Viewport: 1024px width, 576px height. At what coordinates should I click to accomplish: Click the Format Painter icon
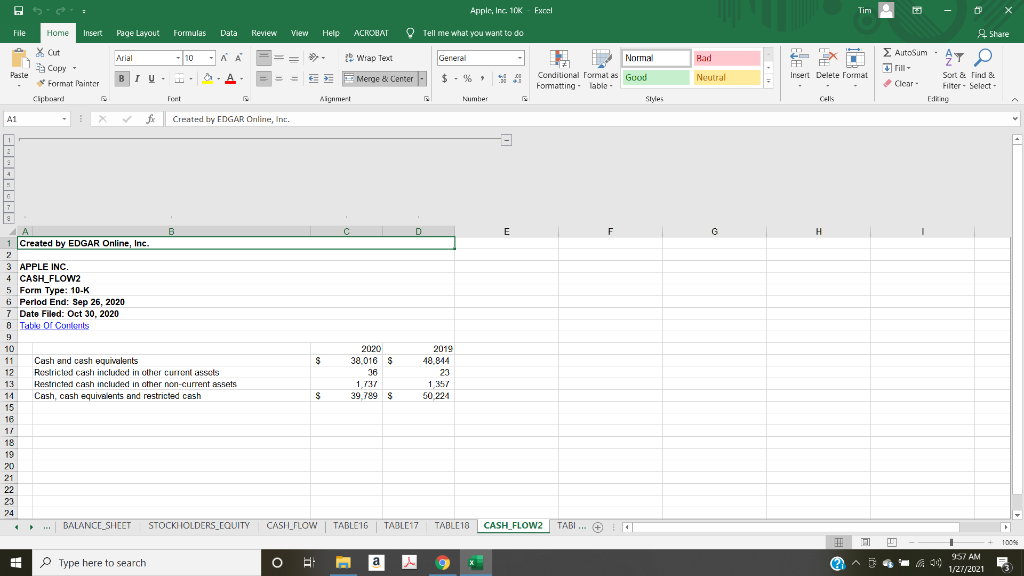(x=56, y=83)
